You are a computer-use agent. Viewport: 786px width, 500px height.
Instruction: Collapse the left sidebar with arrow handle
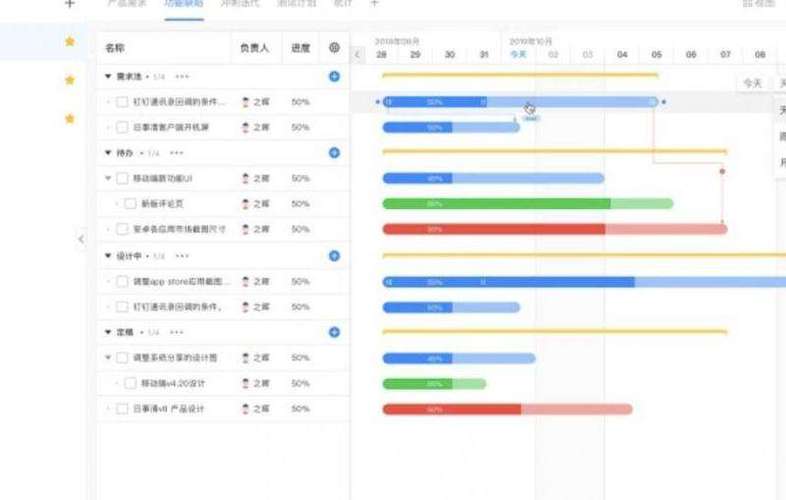click(81, 238)
